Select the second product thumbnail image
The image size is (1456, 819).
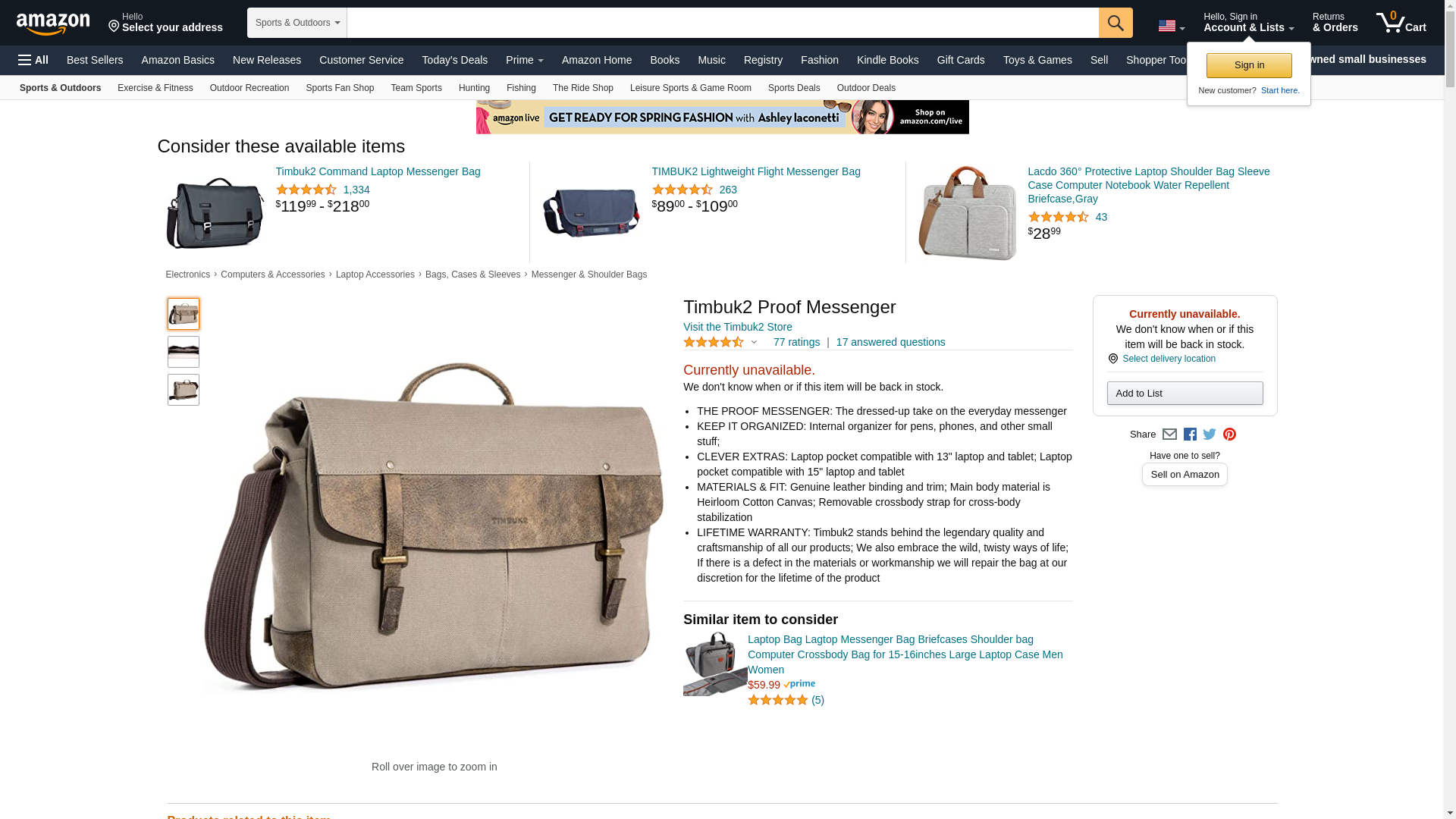tap(184, 352)
